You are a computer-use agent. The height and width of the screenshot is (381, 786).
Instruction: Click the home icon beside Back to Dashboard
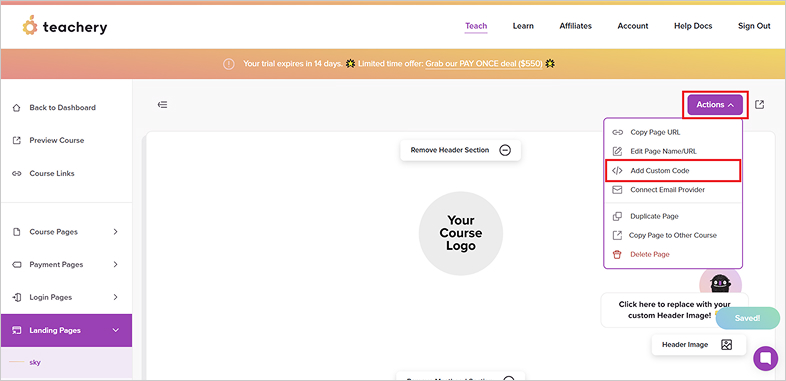click(17, 108)
